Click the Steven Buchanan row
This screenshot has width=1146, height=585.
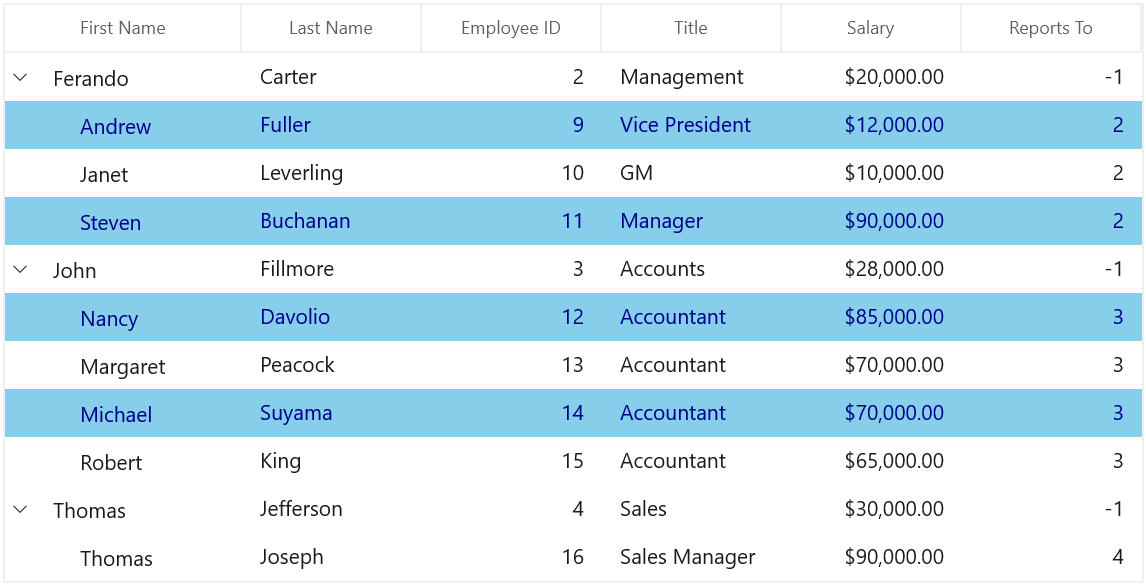click(573, 221)
